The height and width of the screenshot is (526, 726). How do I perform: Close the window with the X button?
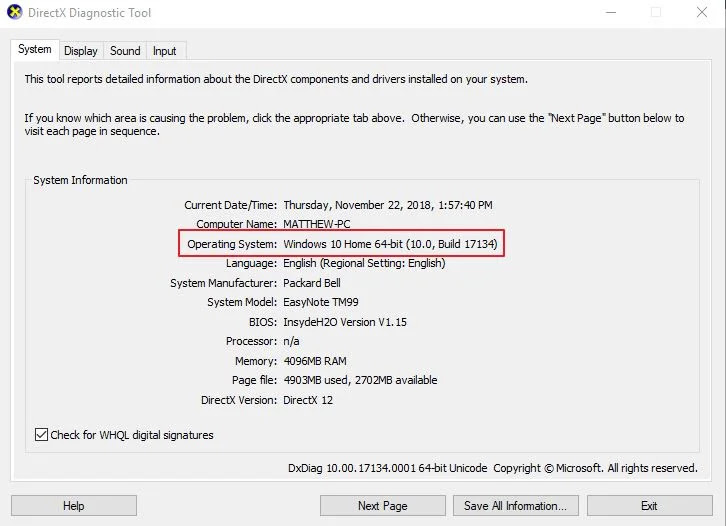(x=702, y=13)
